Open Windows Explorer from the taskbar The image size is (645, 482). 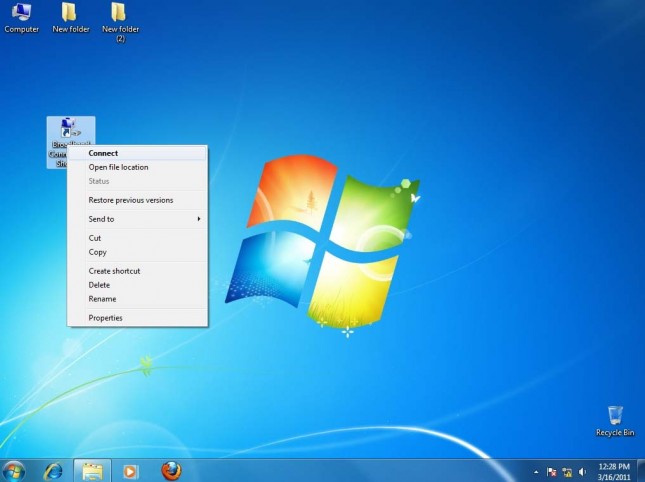coord(92,471)
